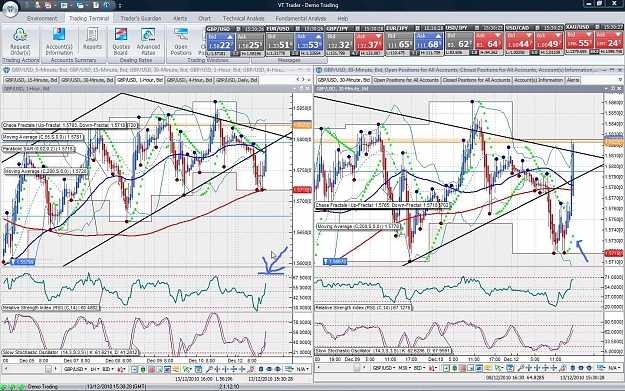The image size is (625, 391).
Task: Click the USD/CAD Bid price button
Action: point(520,42)
